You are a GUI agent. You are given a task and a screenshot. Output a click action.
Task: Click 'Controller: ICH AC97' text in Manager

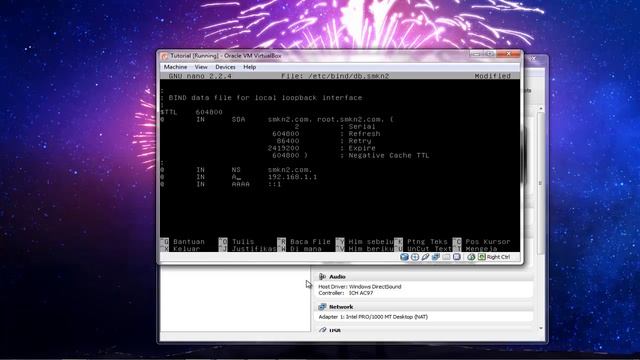click(x=345, y=293)
